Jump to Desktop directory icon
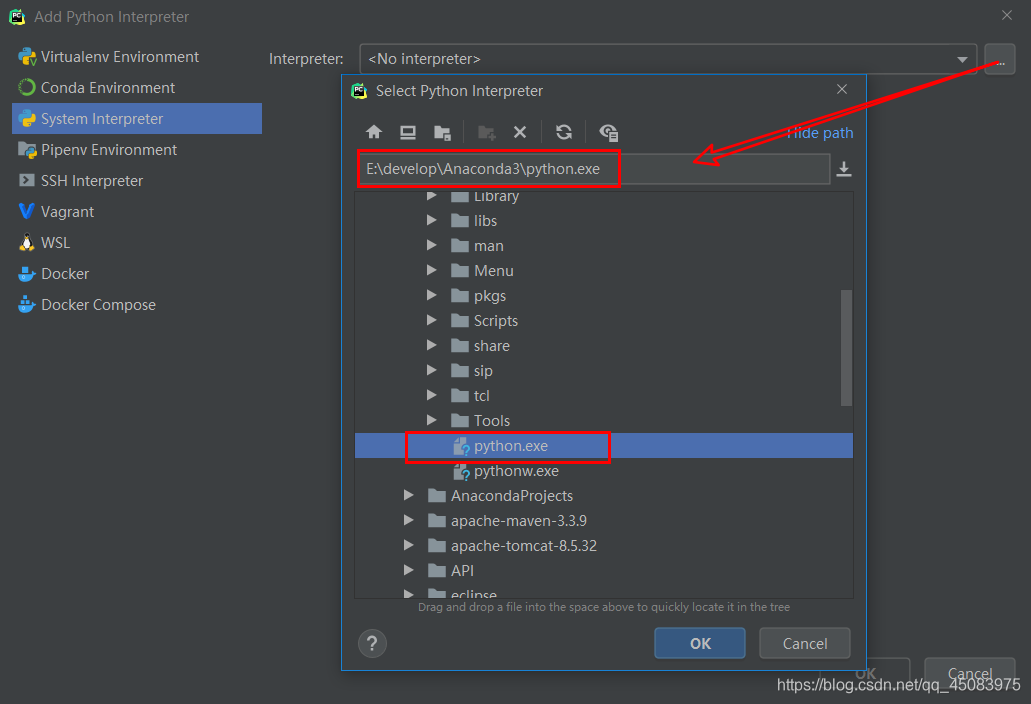Screen dimensions: 1031x704 tap(408, 132)
